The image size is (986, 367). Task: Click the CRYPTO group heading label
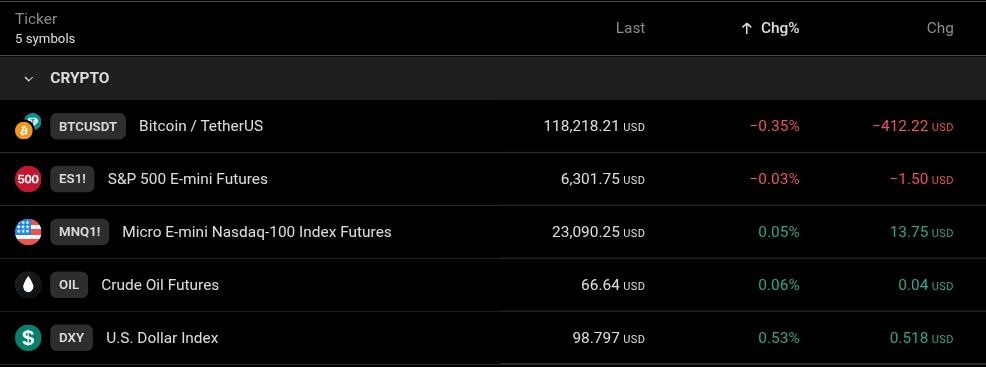79,79
